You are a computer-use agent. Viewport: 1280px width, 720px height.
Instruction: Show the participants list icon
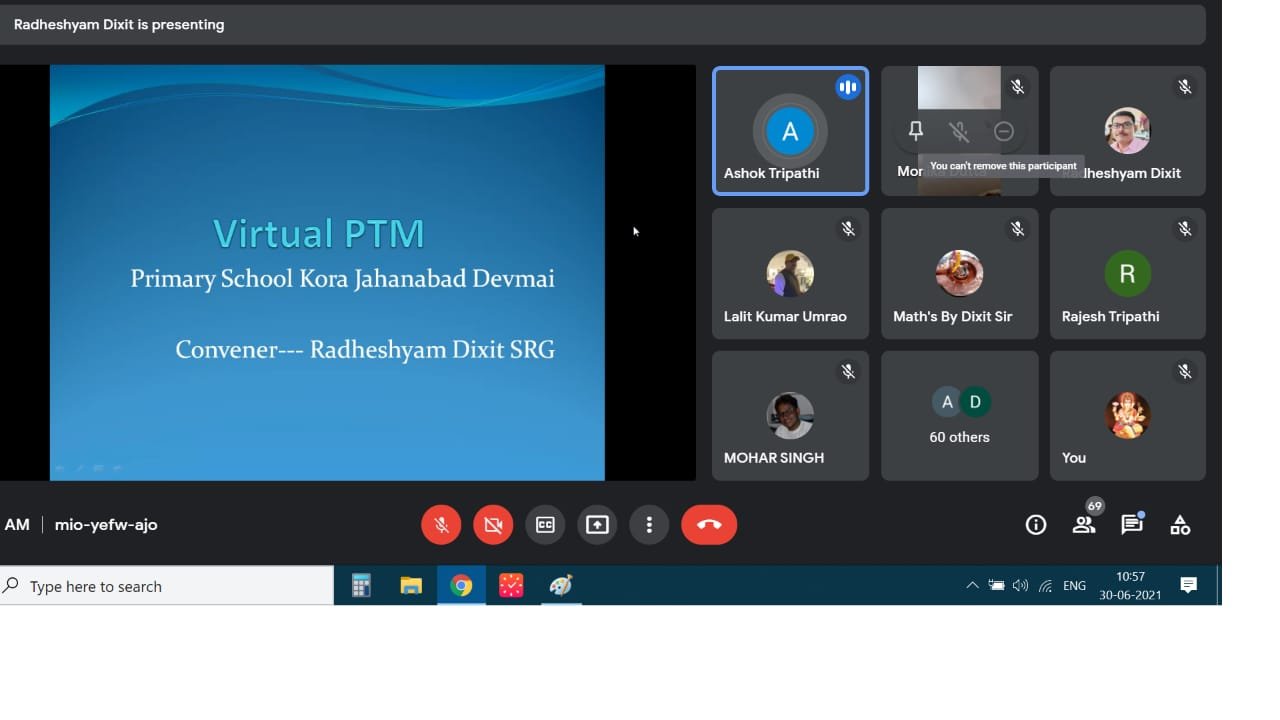[1084, 525]
